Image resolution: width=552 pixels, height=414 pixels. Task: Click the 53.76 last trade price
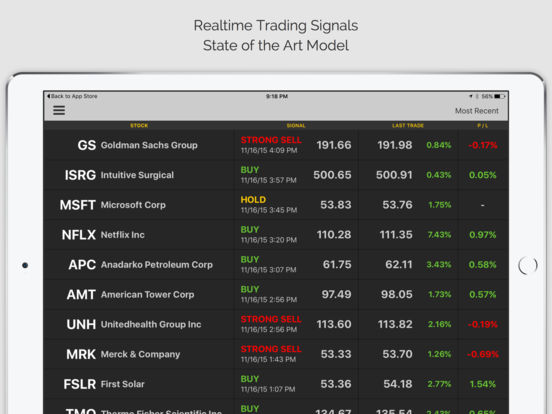coord(397,205)
